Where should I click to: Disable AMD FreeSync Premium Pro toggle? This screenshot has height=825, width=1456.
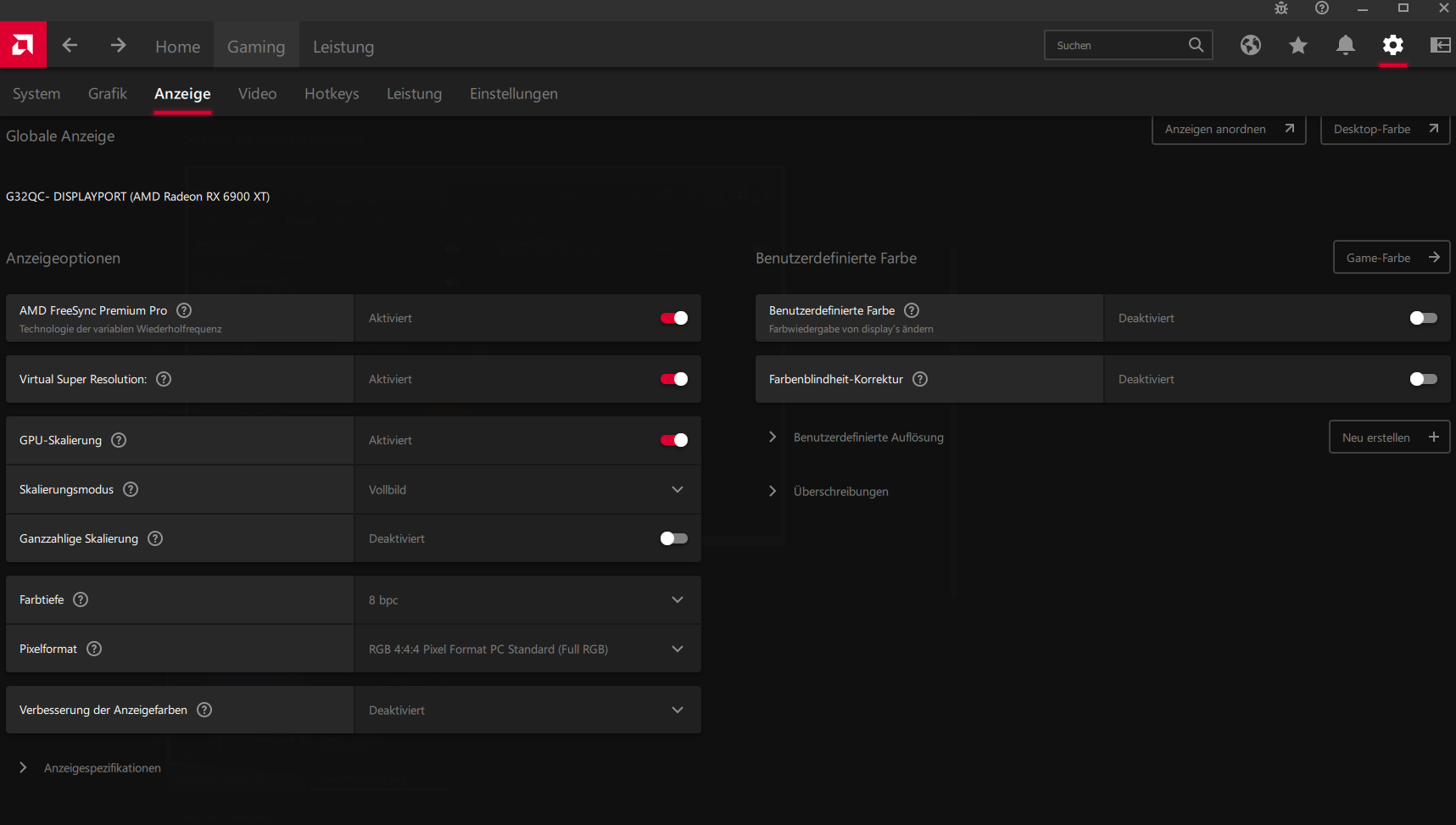tap(674, 318)
